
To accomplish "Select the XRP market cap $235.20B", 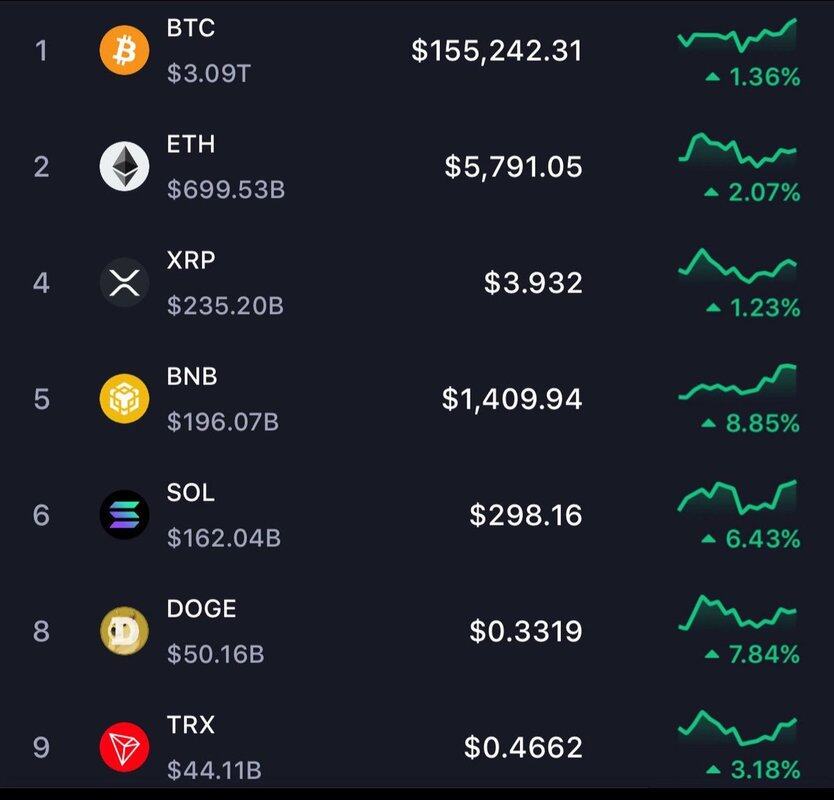I will [226, 305].
